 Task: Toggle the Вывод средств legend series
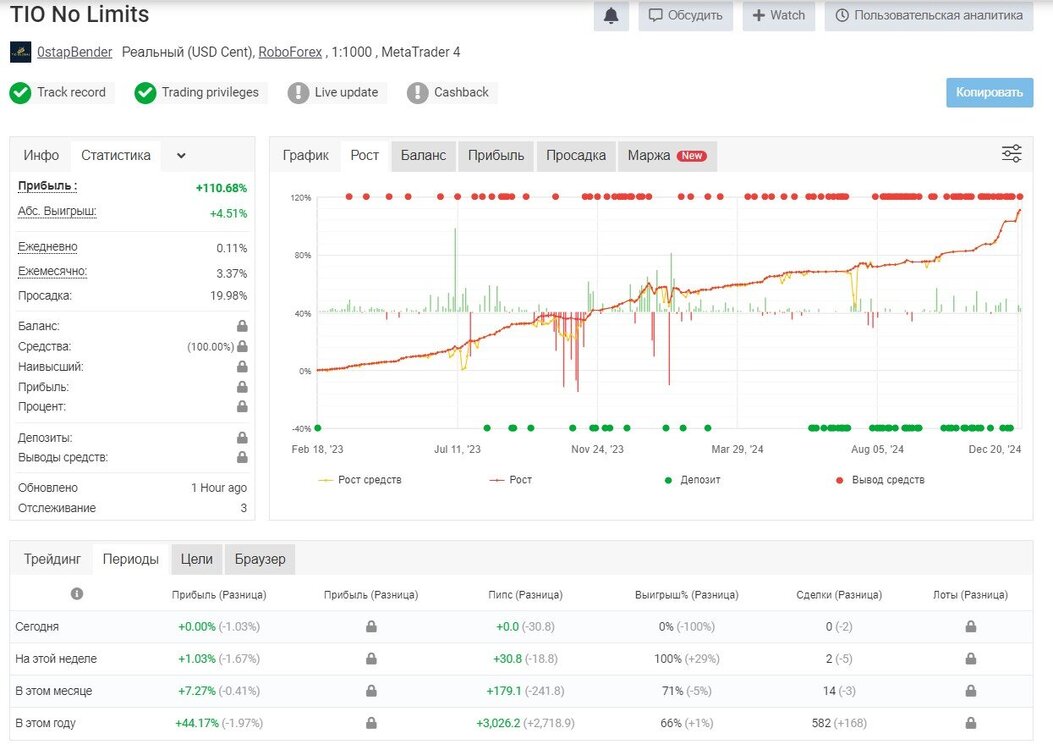coord(880,480)
